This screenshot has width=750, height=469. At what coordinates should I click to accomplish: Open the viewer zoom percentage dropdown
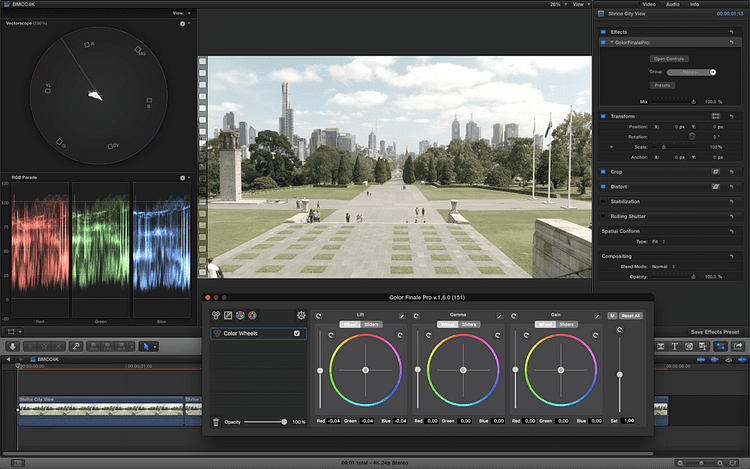point(558,4)
